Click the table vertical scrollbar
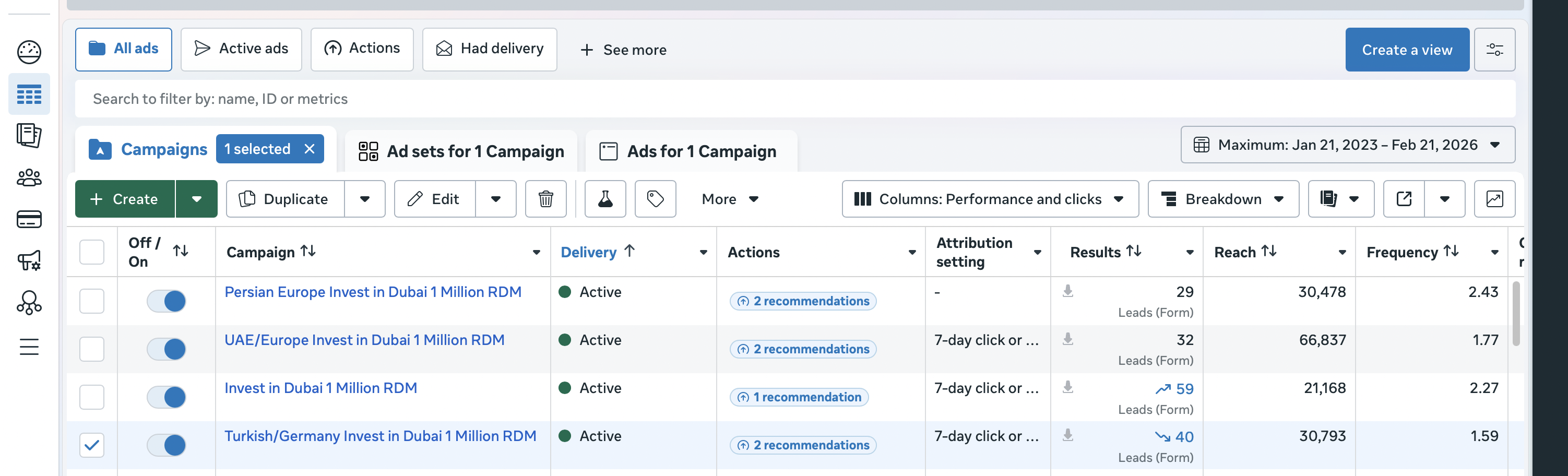 [x=1516, y=314]
